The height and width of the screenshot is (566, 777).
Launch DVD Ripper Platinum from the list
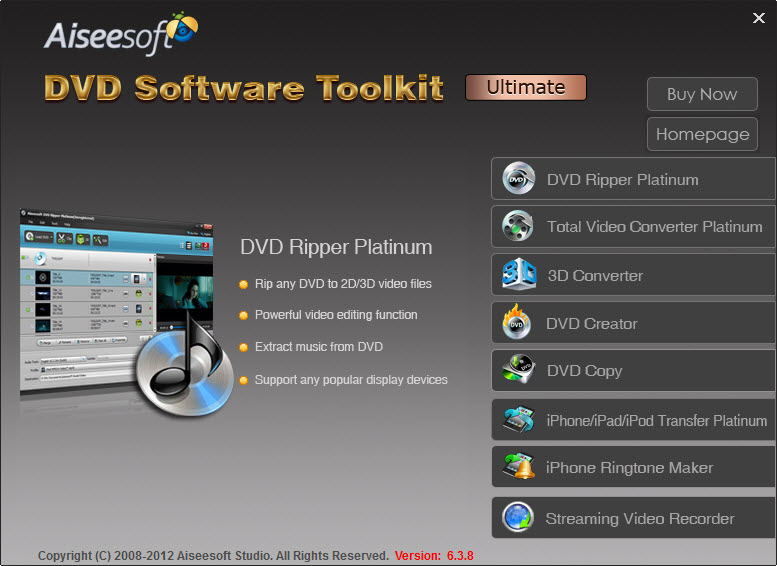[x=633, y=179]
